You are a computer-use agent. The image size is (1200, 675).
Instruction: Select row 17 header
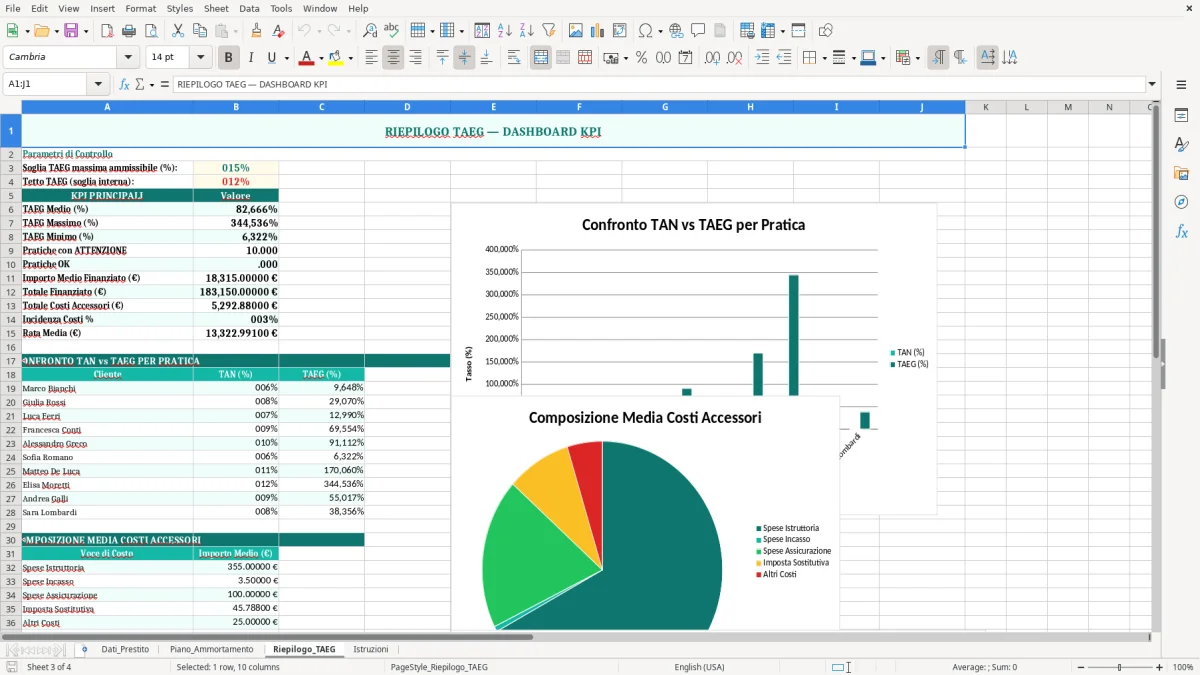[11, 361]
